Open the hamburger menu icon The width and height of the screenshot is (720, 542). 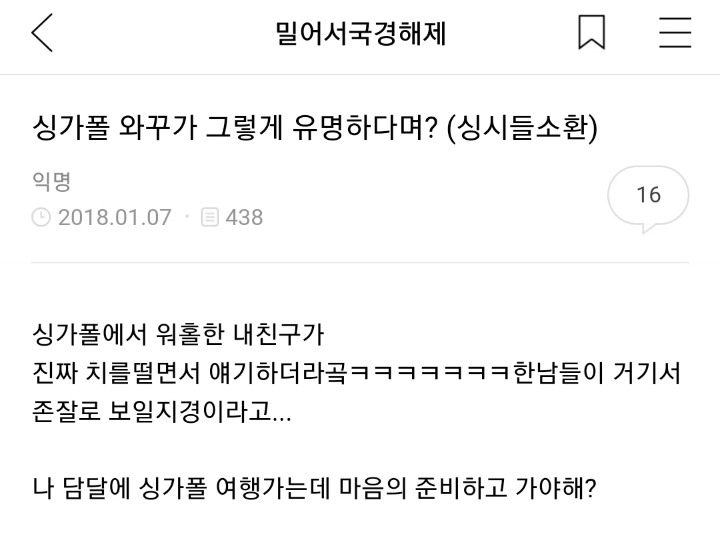tap(675, 32)
